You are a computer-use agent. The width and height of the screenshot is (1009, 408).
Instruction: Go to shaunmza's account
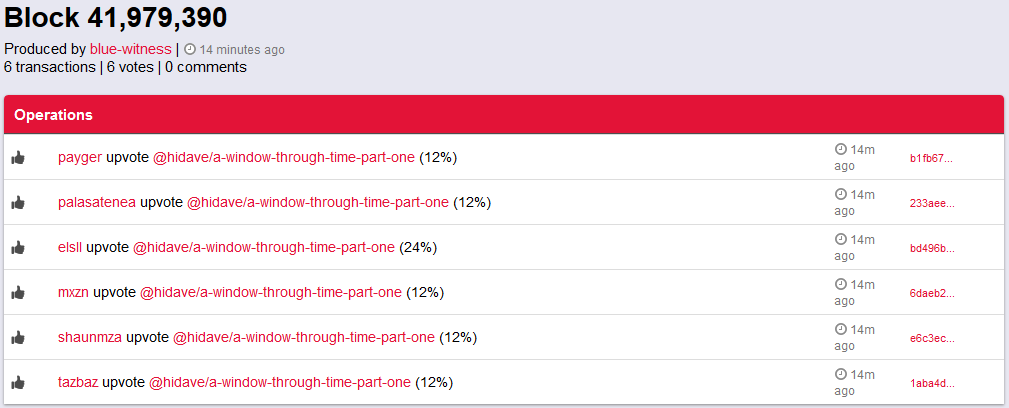click(x=89, y=338)
